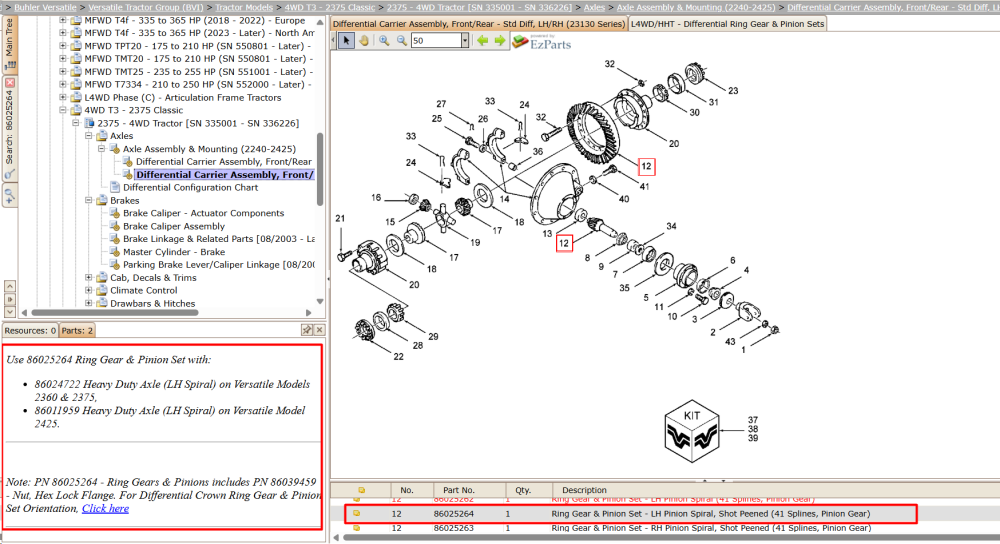Click callout number 23 in diagram
This screenshot has height=544, width=1000.
(x=733, y=91)
